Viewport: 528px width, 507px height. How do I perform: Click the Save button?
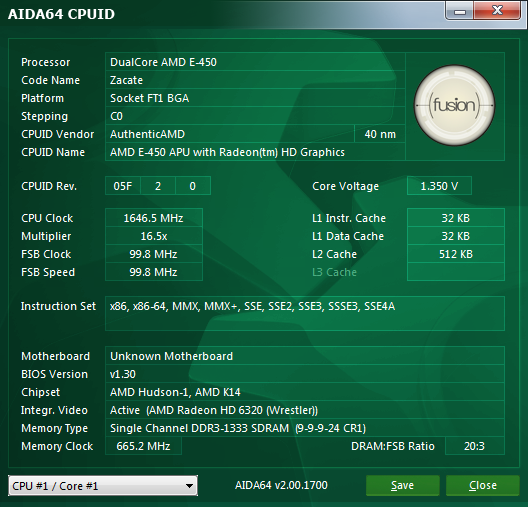[402, 485]
